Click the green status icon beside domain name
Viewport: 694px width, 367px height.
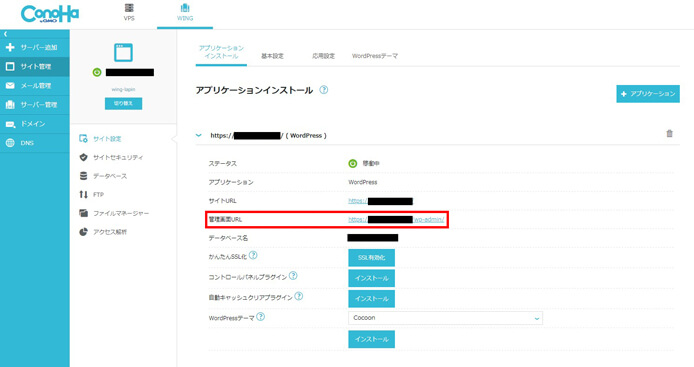97,72
